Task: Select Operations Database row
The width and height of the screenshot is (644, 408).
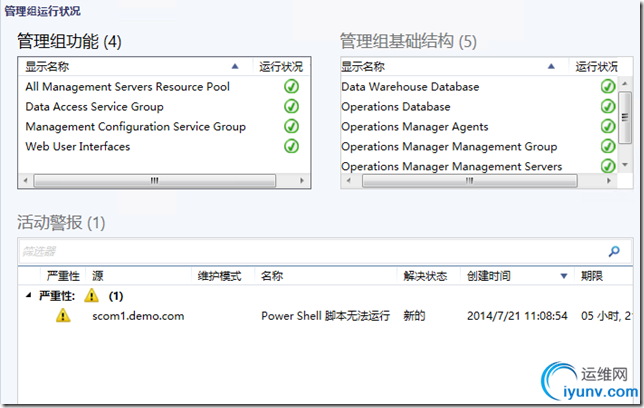Action: point(479,106)
